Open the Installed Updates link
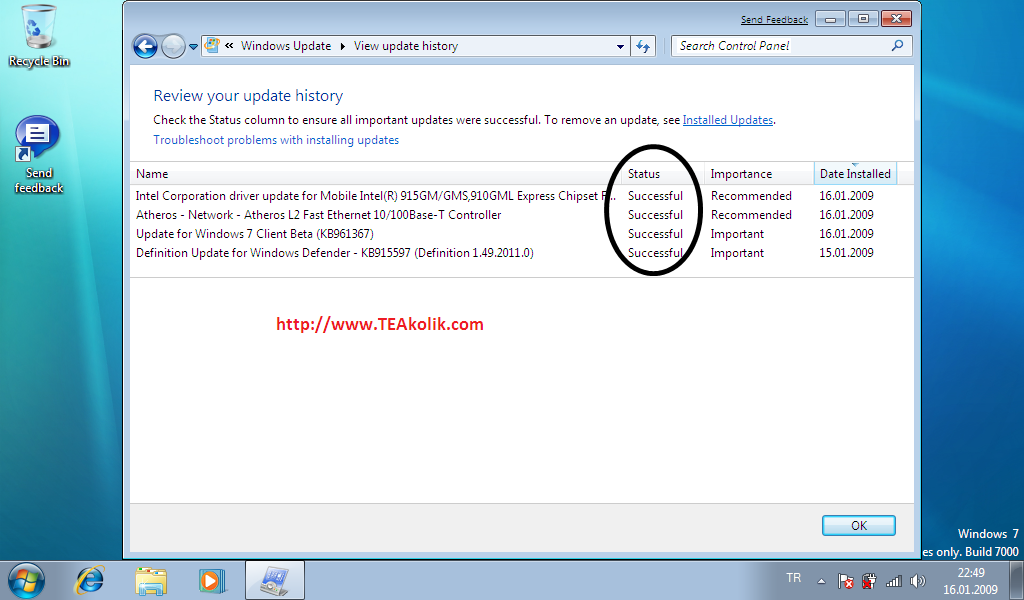This screenshot has width=1024, height=600. [728, 120]
